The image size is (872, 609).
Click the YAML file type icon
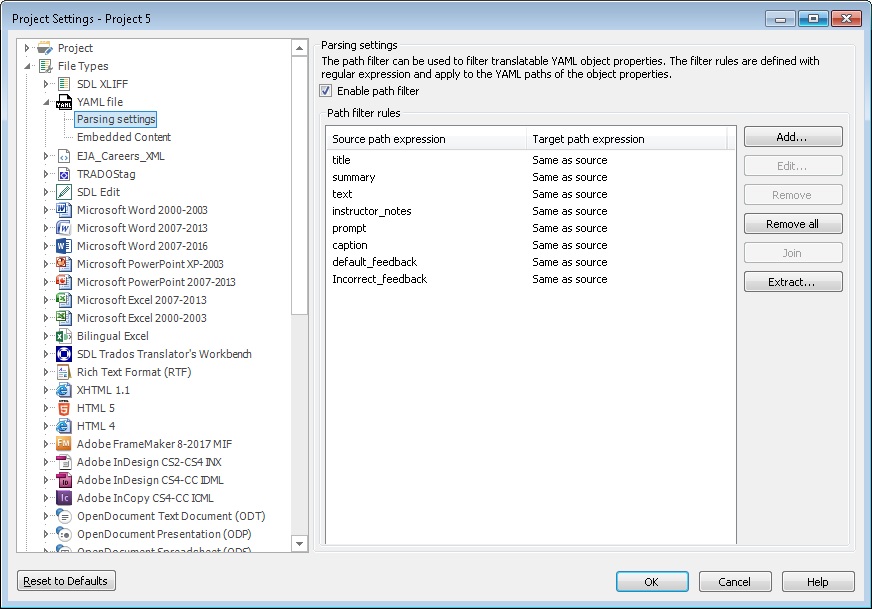tap(64, 102)
